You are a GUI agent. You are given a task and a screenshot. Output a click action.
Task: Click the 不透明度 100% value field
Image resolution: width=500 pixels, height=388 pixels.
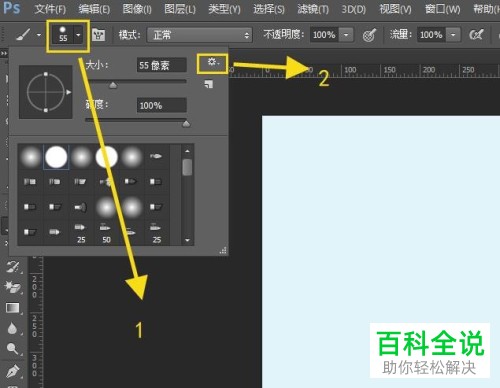tap(324, 35)
